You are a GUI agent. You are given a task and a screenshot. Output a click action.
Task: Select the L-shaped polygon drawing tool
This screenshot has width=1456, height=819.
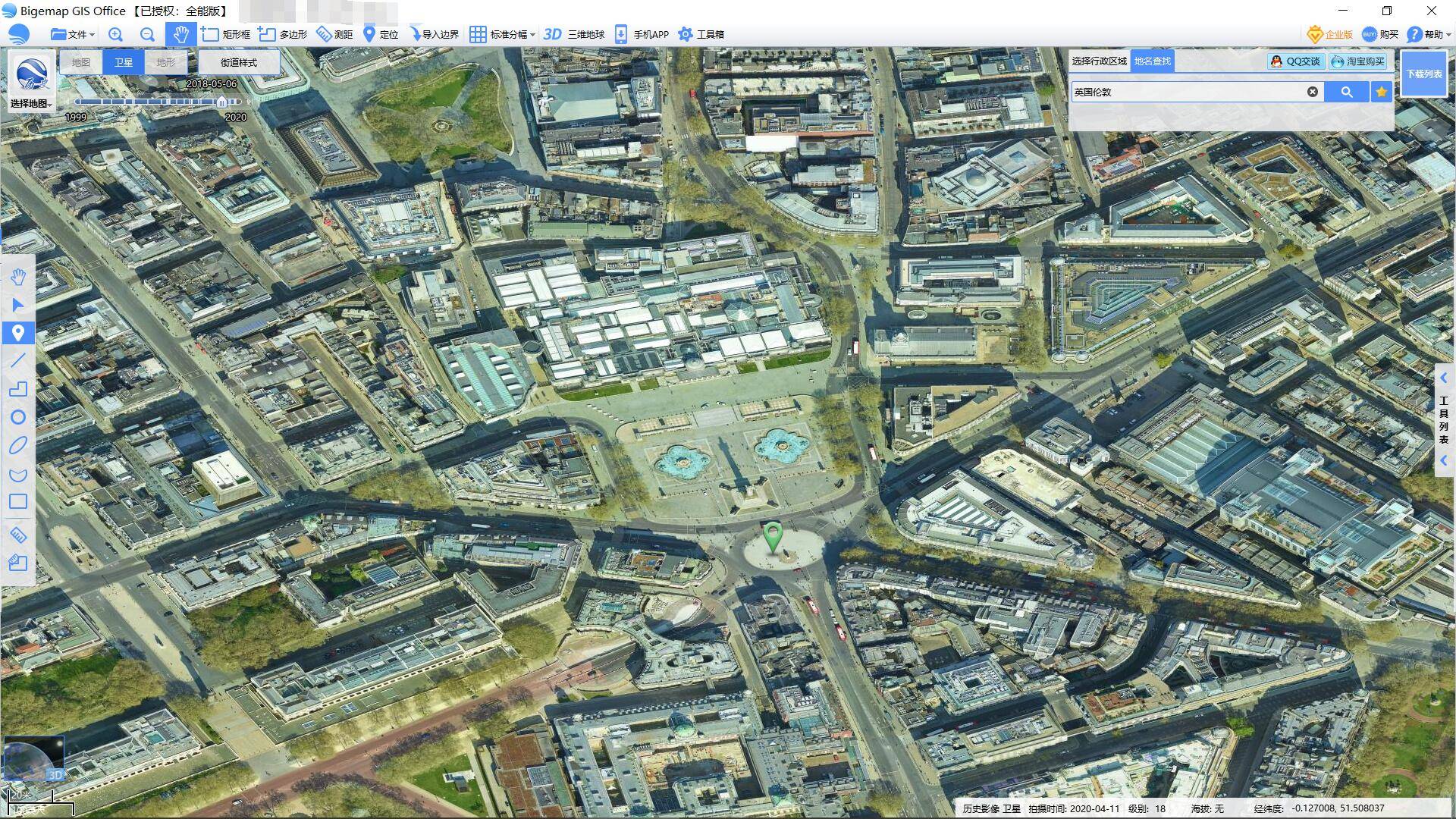click(18, 389)
